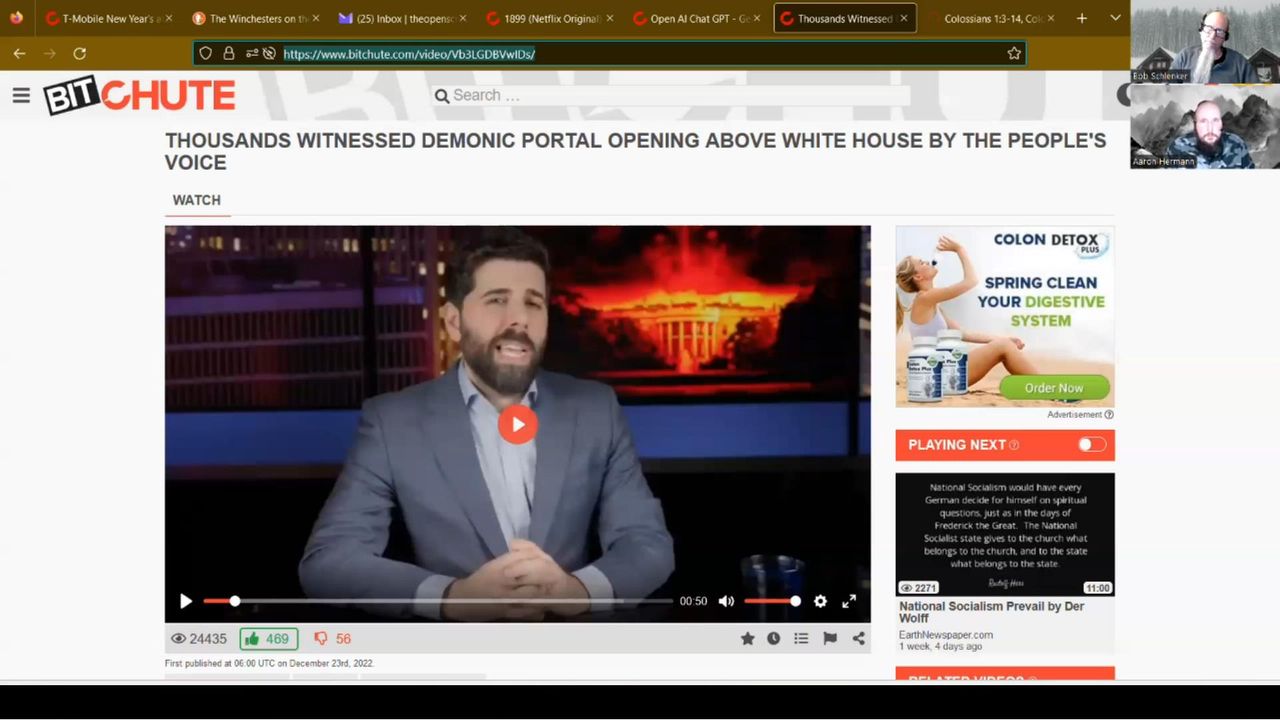This screenshot has height=720, width=1280.
Task: Open the BitChute hamburger menu
Action: [x=21, y=96]
